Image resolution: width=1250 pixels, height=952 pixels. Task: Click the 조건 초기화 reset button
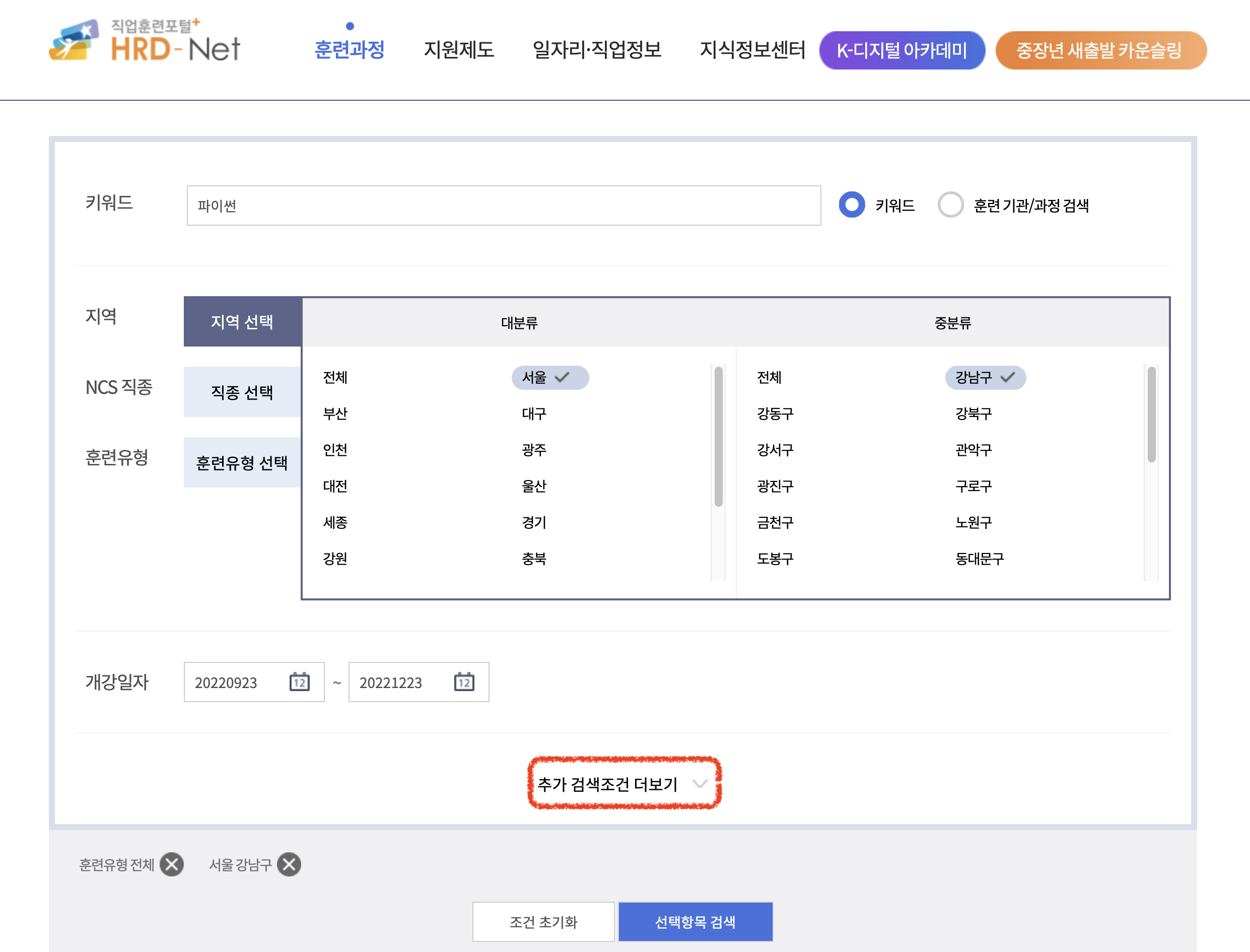click(x=543, y=921)
